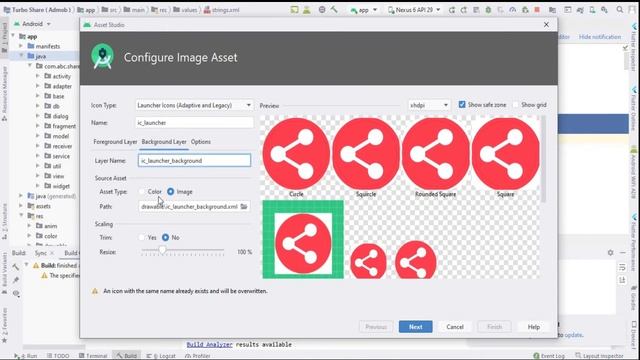The width and height of the screenshot is (640, 360).
Task: Uncheck Show safe zone checkbox
Action: [462, 105]
